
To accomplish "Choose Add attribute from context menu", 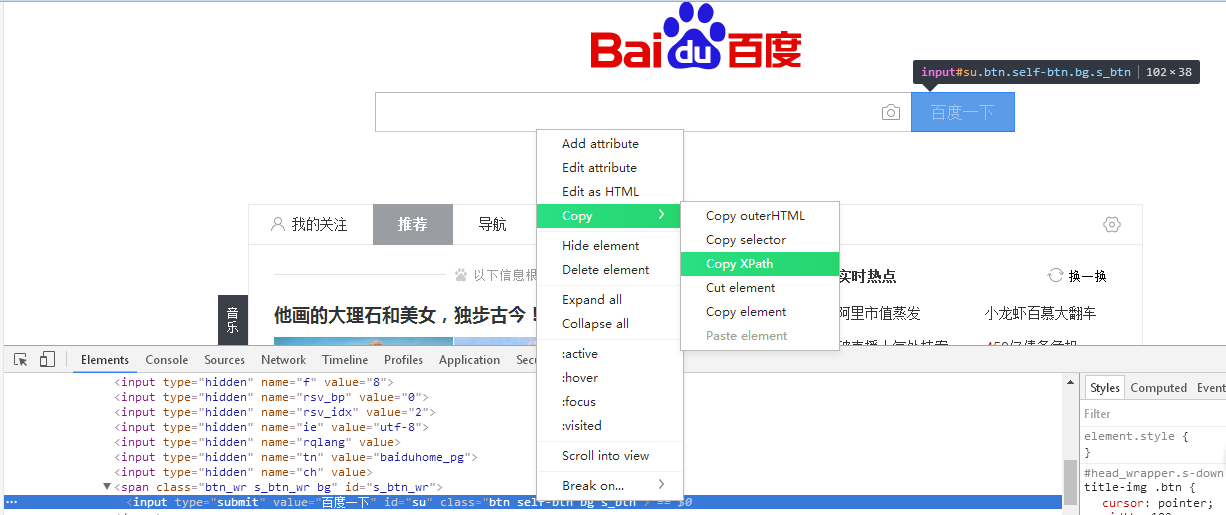I will [610, 144].
